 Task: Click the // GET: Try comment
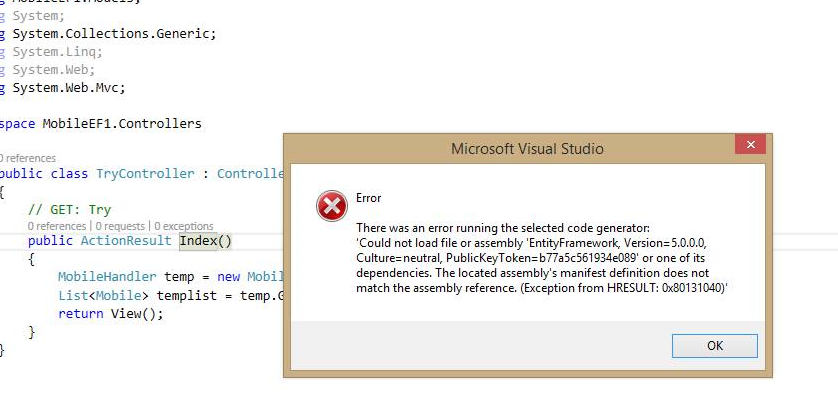(x=69, y=210)
